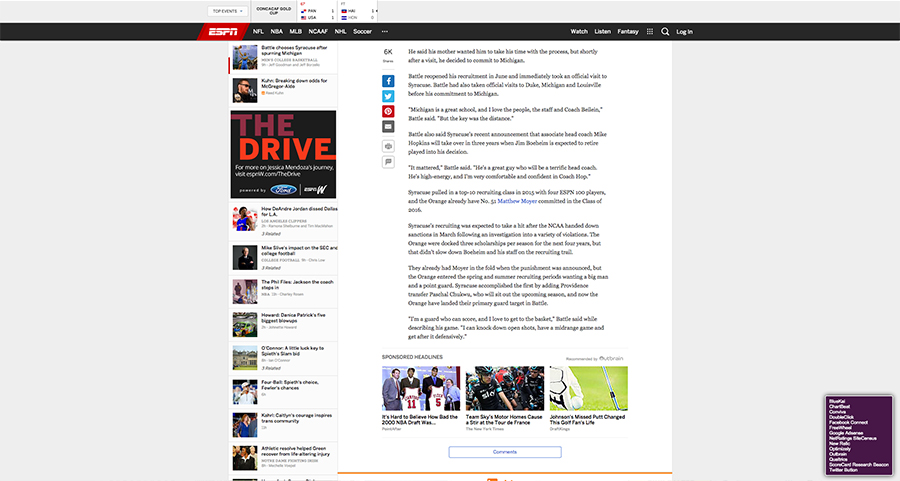
Task: Click the cycling team sponsored thumbnail
Action: click(x=505, y=389)
